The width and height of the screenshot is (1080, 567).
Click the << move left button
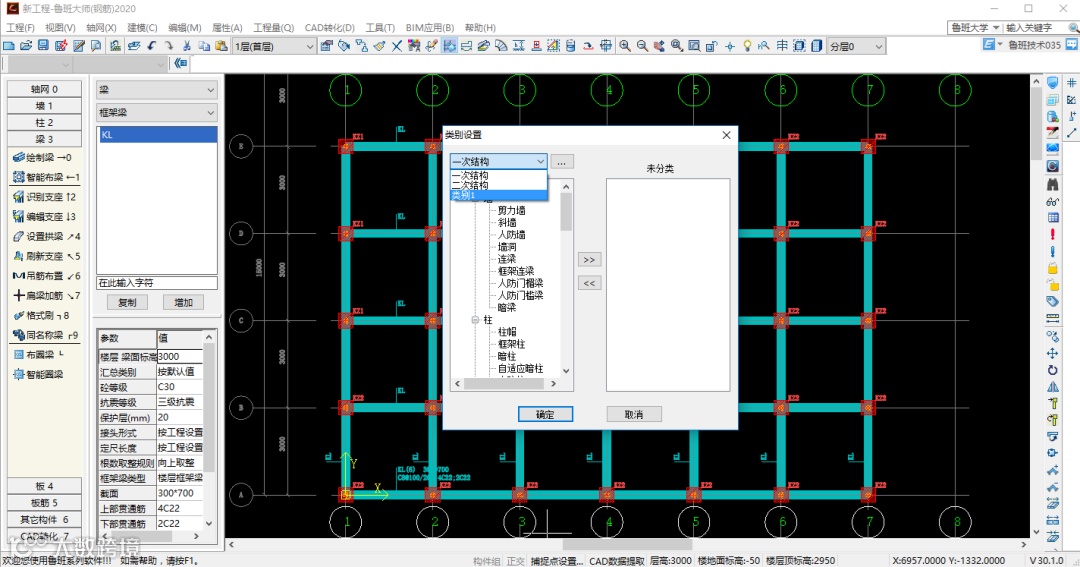[x=589, y=283]
